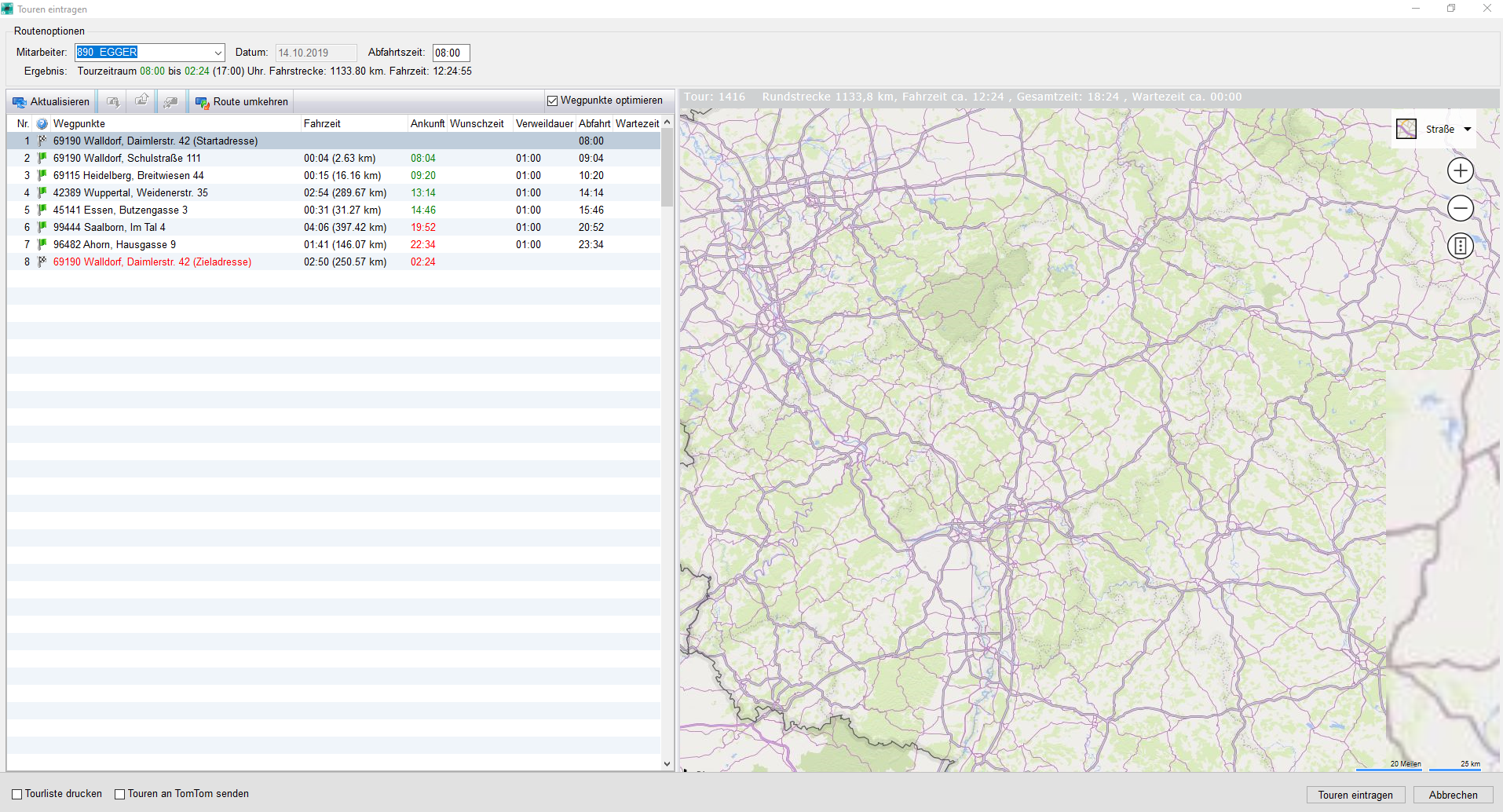Zoom in on the map with plus button
The image size is (1503, 812).
(x=1460, y=170)
